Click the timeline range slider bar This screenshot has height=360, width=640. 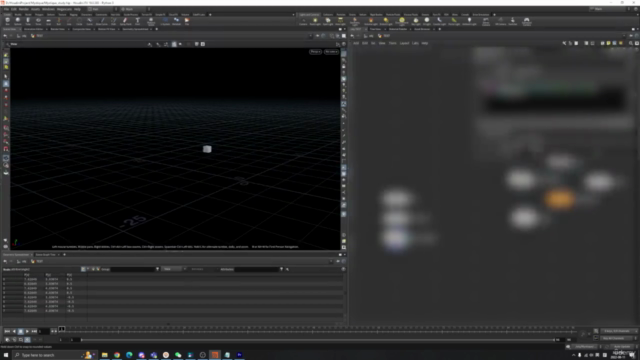(318, 340)
